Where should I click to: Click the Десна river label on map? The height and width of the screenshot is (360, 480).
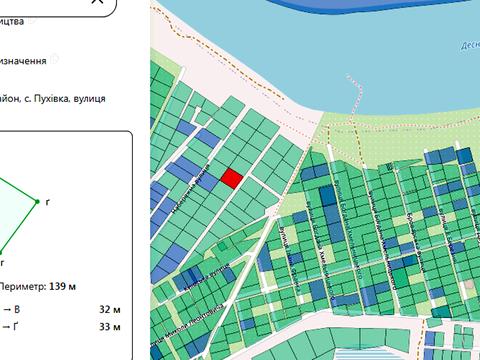click(471, 45)
